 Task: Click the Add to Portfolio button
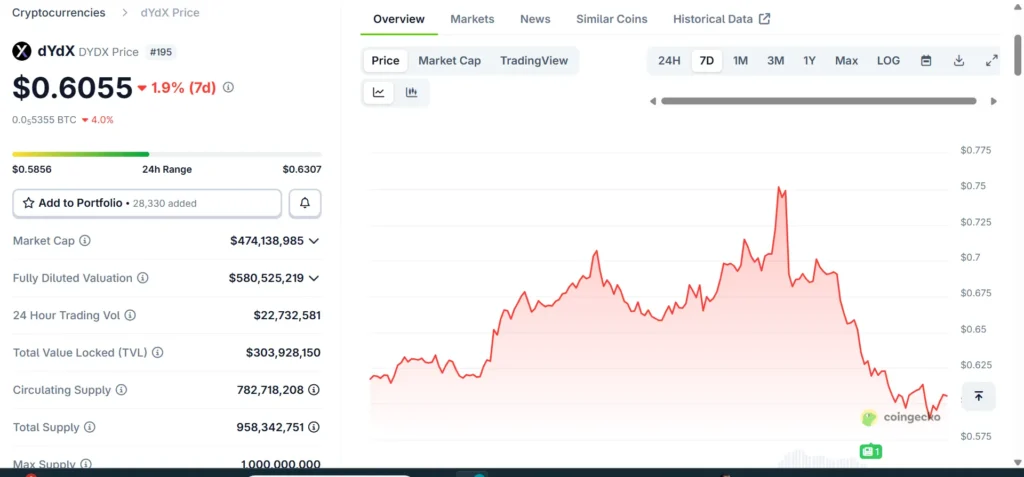pyautogui.click(x=147, y=203)
